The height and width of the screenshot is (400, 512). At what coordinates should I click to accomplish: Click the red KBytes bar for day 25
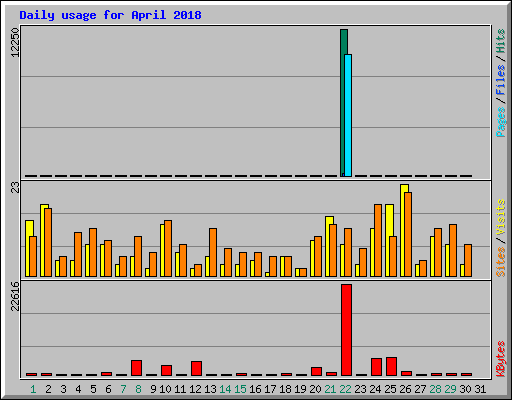coord(391,366)
